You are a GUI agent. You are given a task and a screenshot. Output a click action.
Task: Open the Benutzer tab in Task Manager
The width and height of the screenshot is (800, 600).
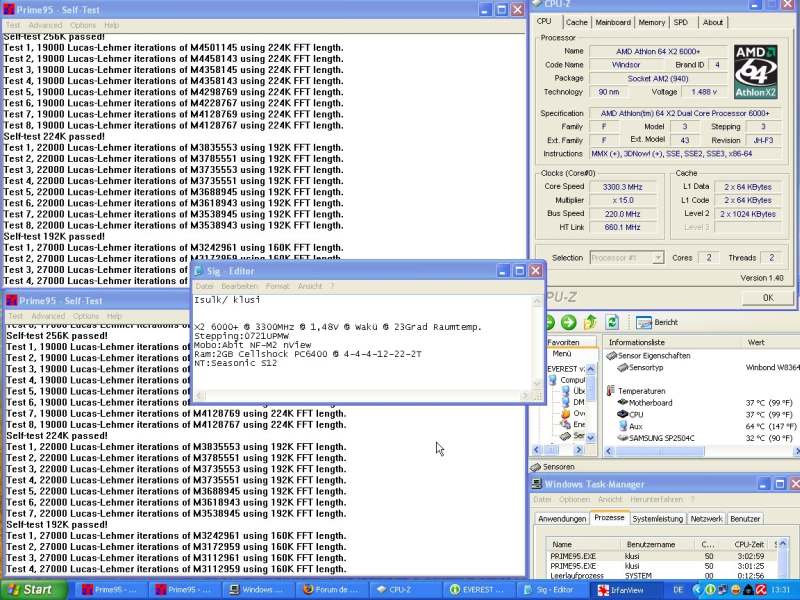coord(745,518)
